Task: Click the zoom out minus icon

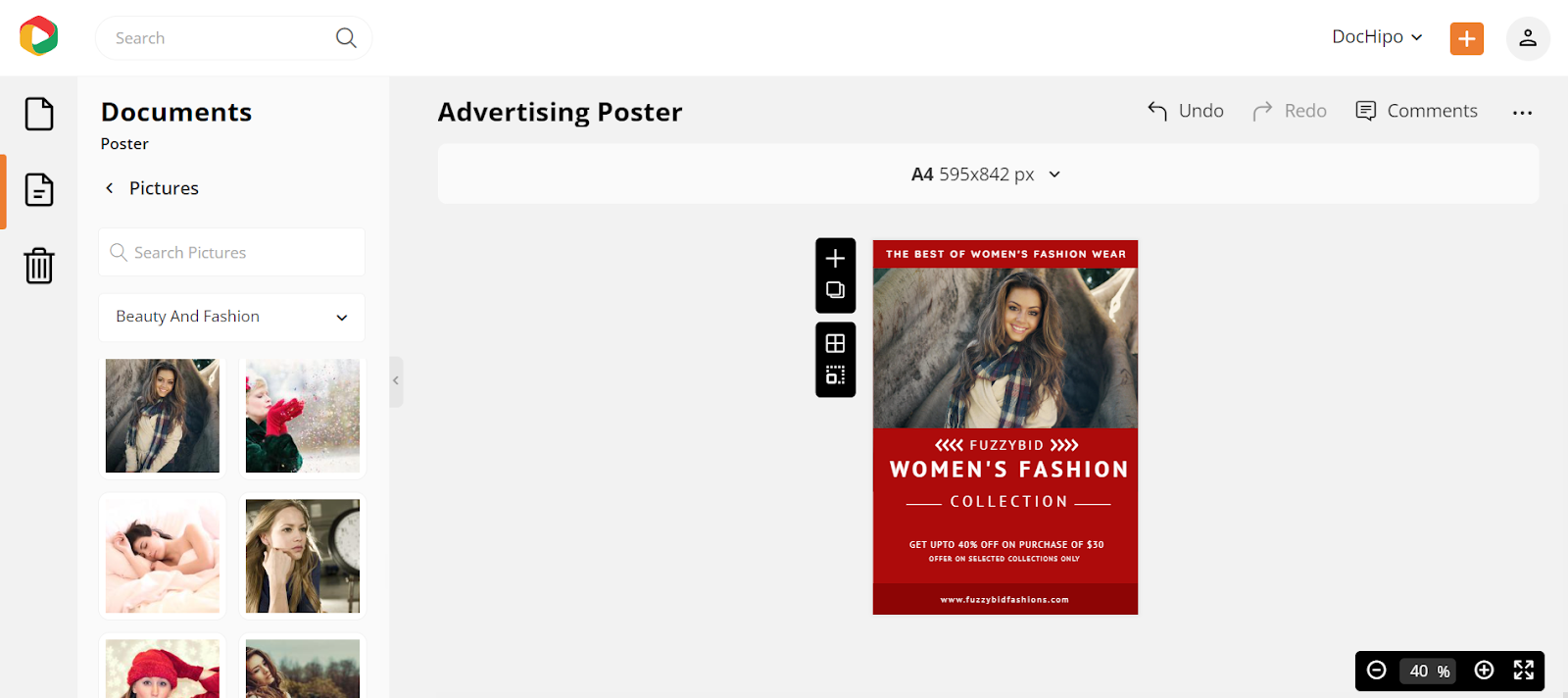Action: coord(1377,671)
